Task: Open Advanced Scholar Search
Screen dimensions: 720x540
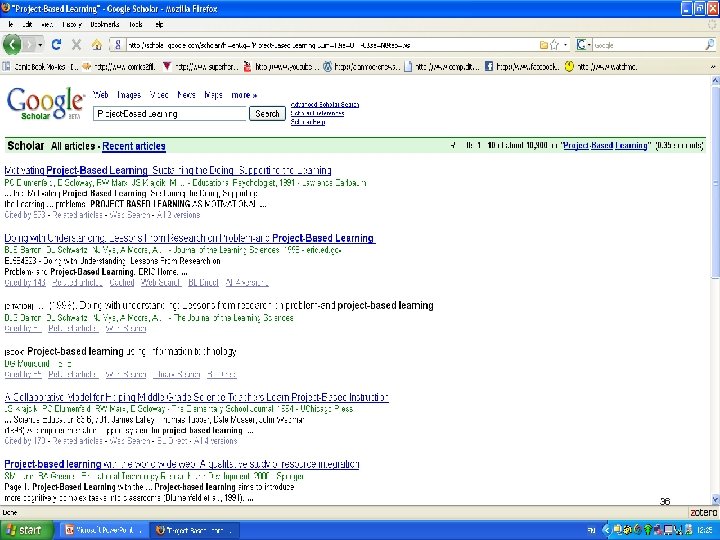Action: [x=325, y=105]
